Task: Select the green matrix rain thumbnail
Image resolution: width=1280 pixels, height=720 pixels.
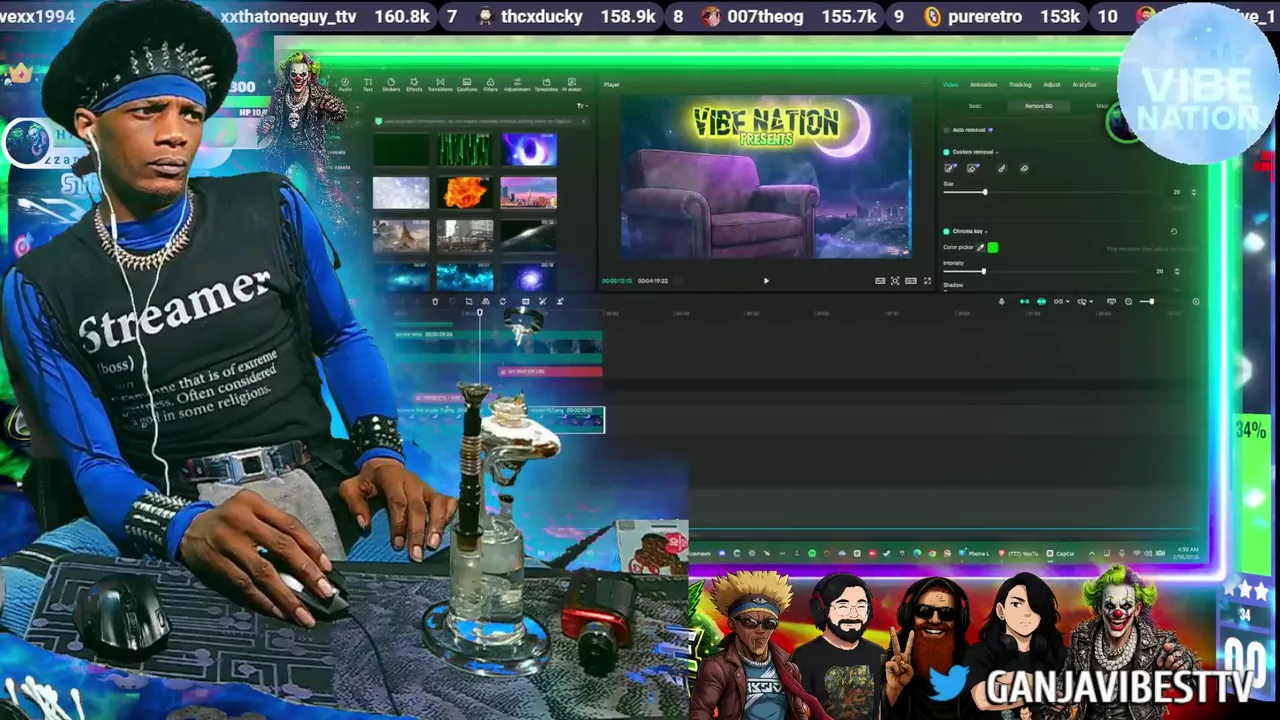Action: 464,150
